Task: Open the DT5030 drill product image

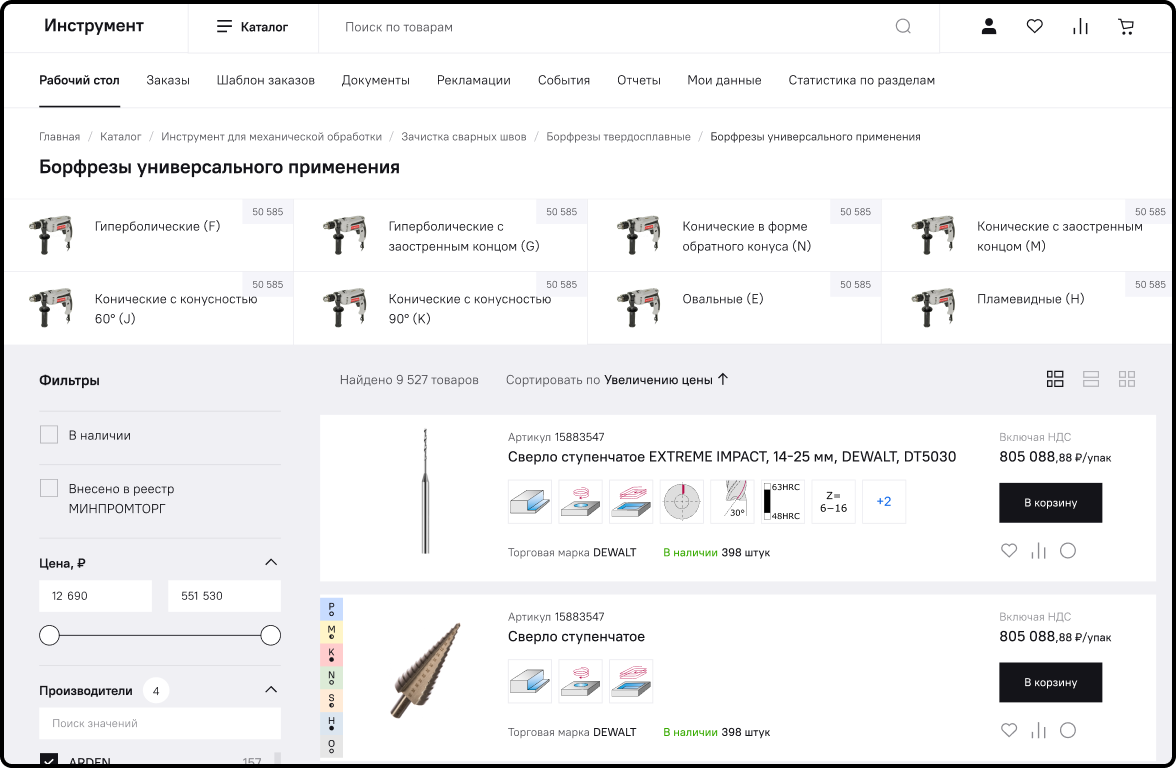Action: [x=425, y=491]
